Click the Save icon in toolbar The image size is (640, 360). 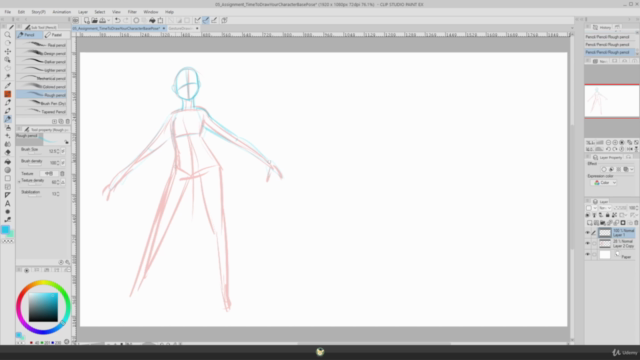tap(102, 20)
